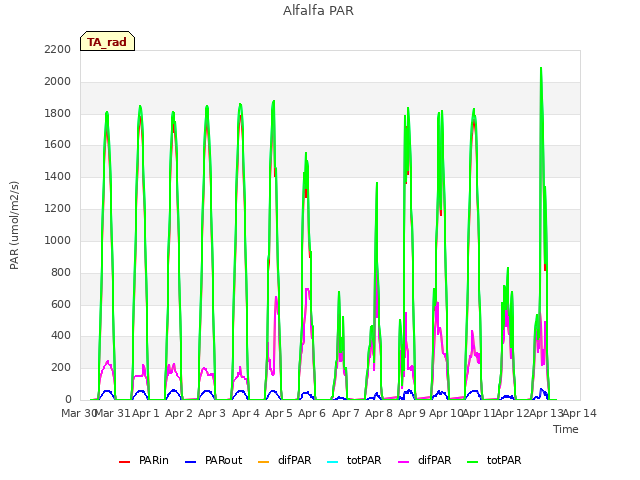Click the blue PARout legend color line
The image size is (640, 480).
191,462
